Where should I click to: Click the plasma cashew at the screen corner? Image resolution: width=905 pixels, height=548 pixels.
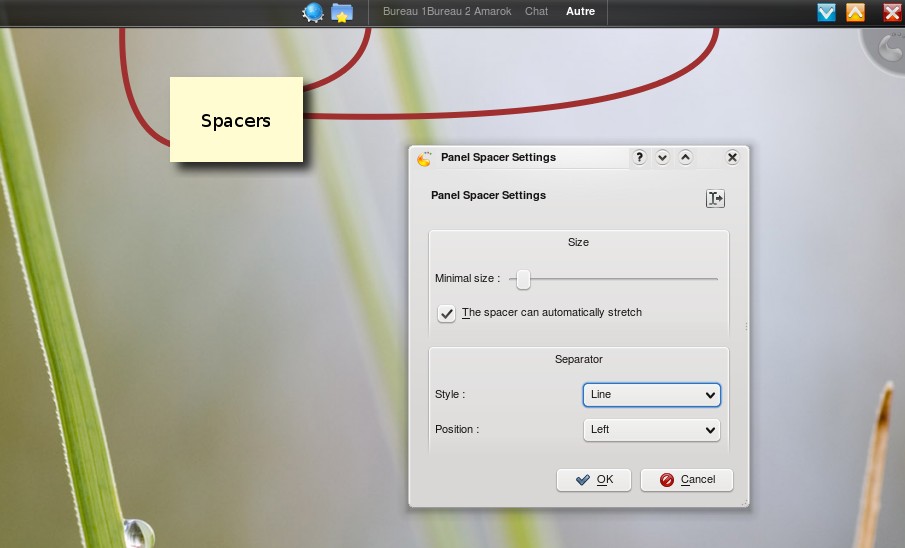[888, 47]
